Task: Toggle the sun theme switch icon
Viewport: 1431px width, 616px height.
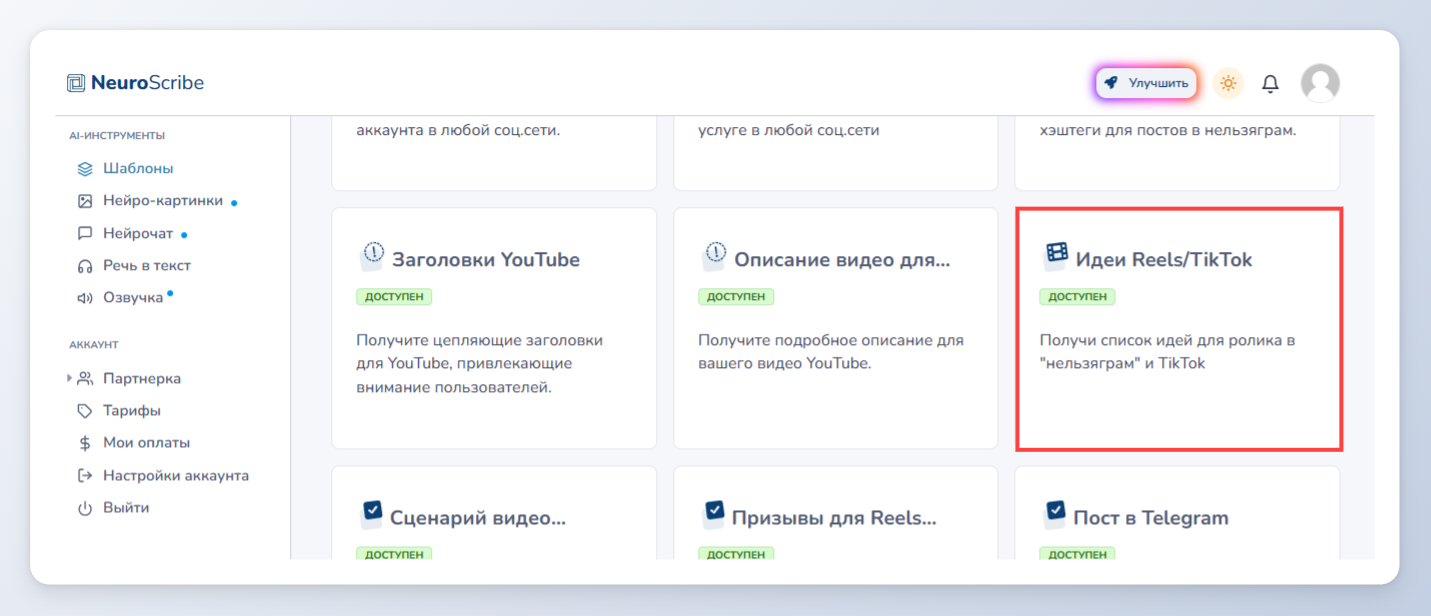Action: (x=1228, y=83)
